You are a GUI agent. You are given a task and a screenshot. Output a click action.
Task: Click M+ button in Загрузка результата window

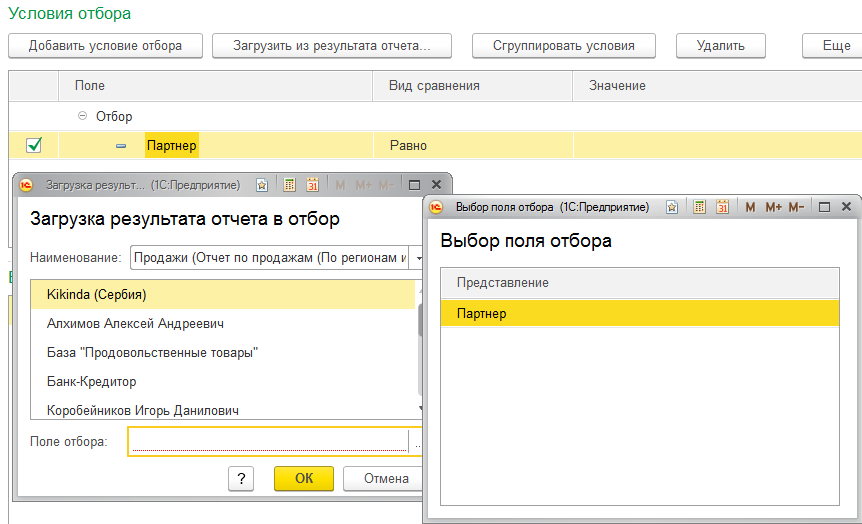coord(363,185)
